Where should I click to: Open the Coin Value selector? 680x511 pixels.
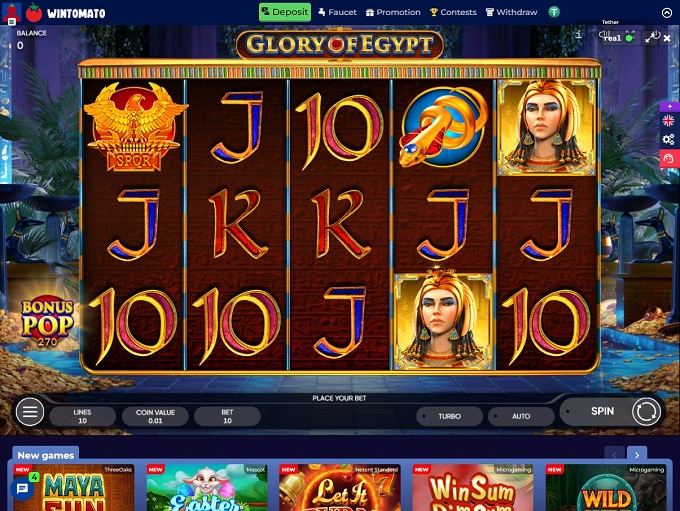pos(155,416)
